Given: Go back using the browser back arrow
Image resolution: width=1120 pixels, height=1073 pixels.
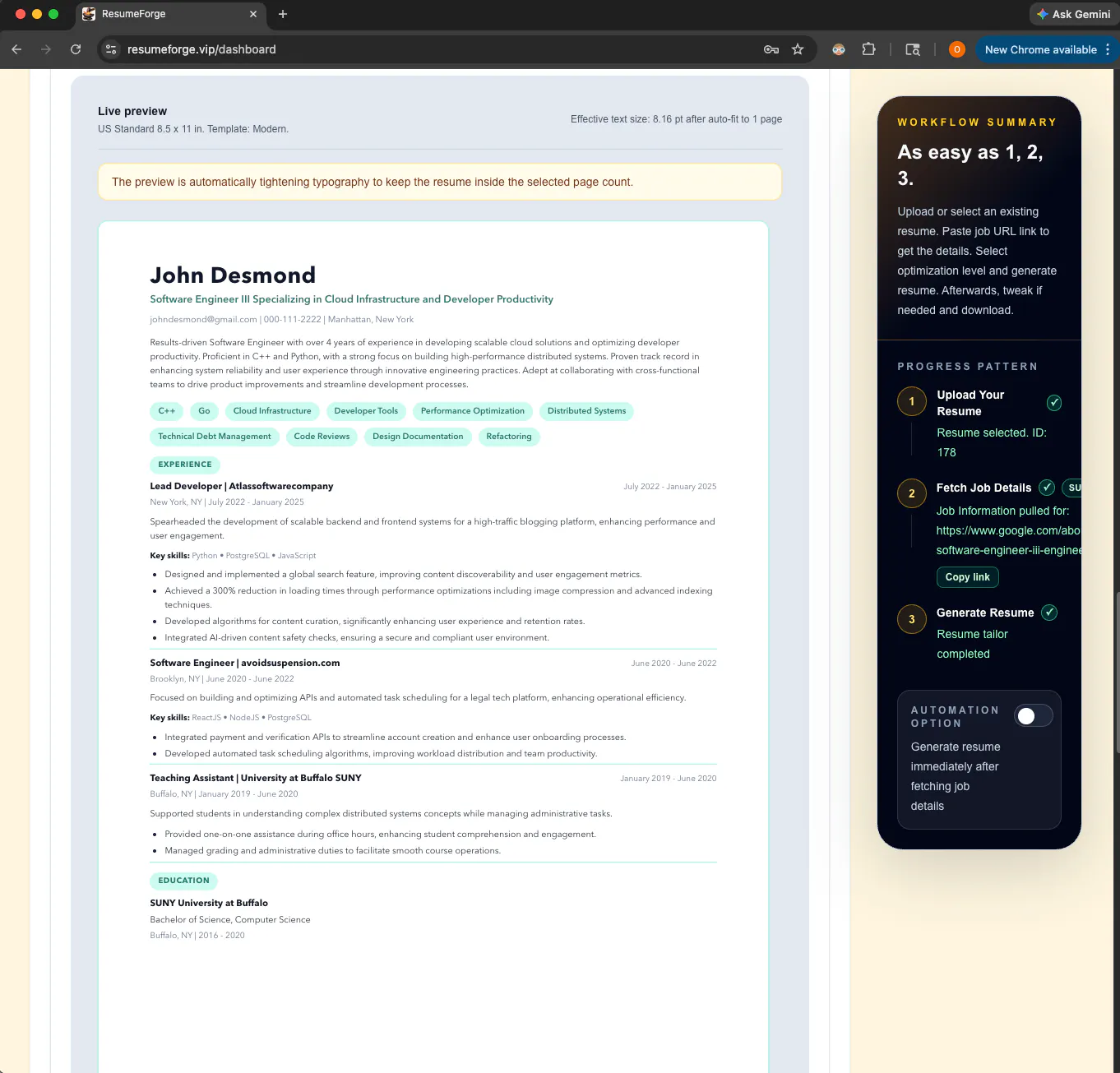Looking at the screenshot, I should coord(16,49).
